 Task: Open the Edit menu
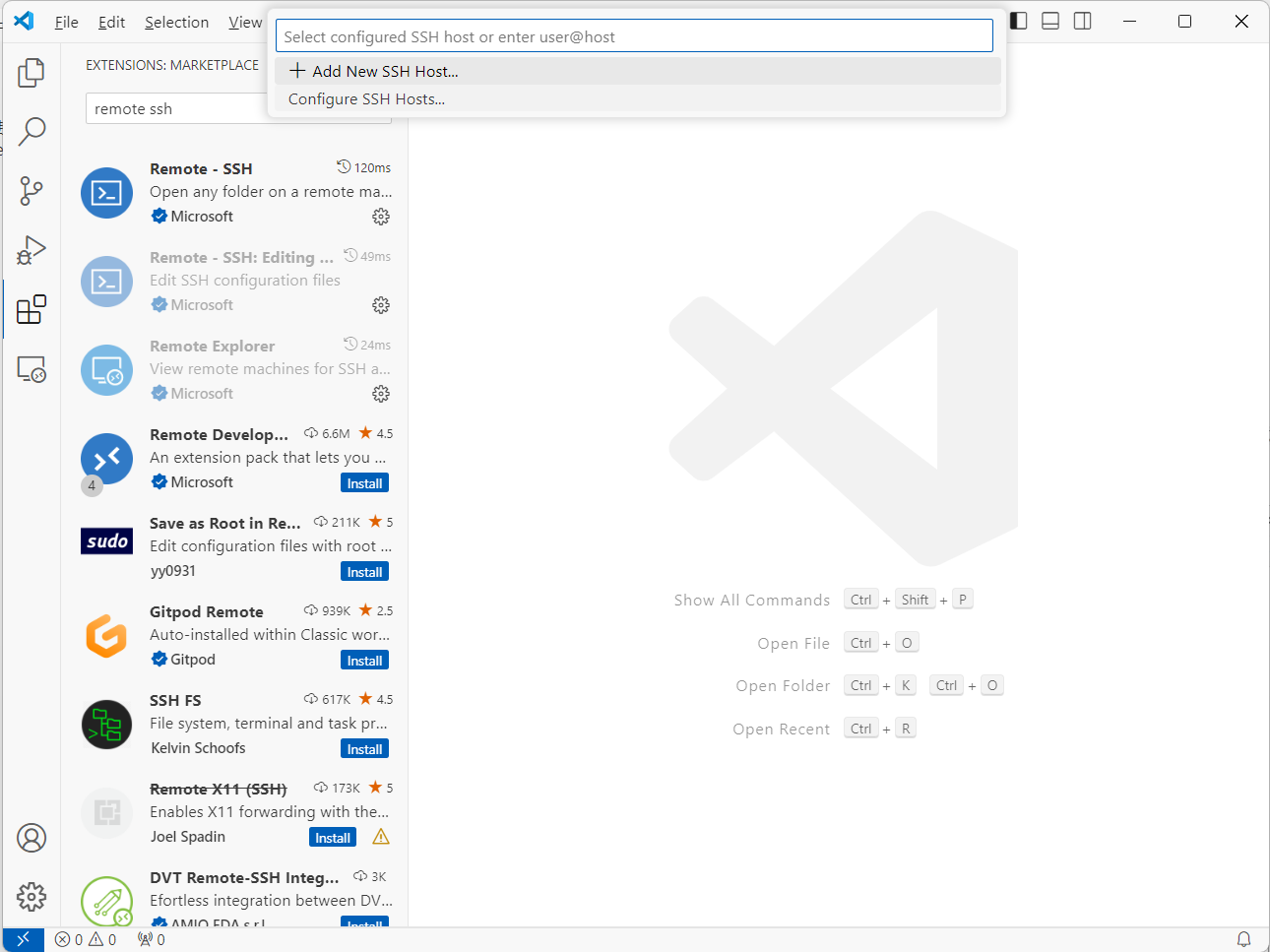pyautogui.click(x=111, y=22)
